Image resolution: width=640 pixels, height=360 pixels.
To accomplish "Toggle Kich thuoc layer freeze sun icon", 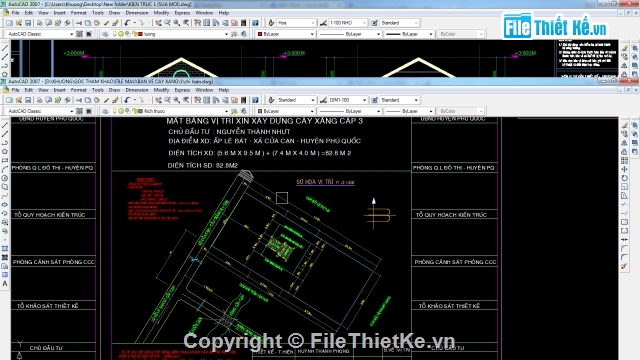I will tap(121, 111).
